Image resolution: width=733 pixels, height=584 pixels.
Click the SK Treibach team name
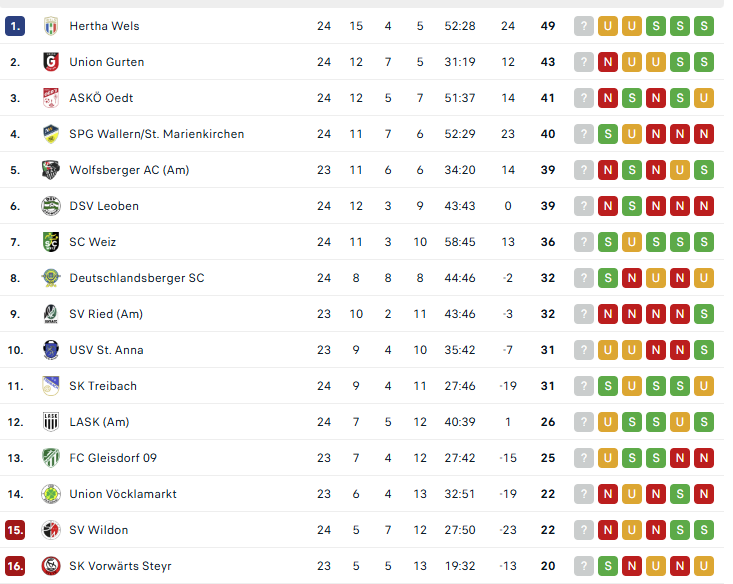[x=103, y=386]
